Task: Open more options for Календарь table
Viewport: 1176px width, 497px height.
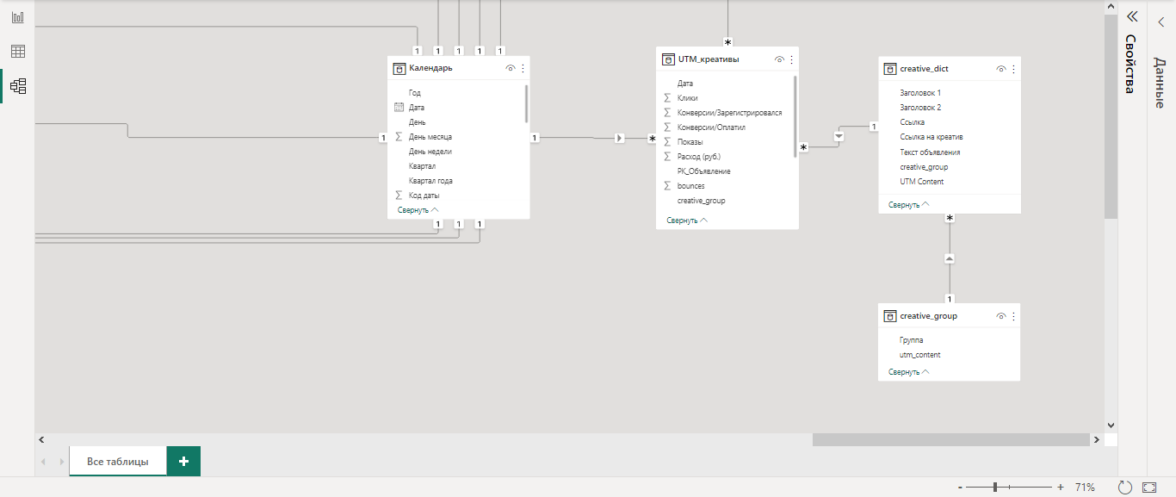Action: [x=522, y=69]
